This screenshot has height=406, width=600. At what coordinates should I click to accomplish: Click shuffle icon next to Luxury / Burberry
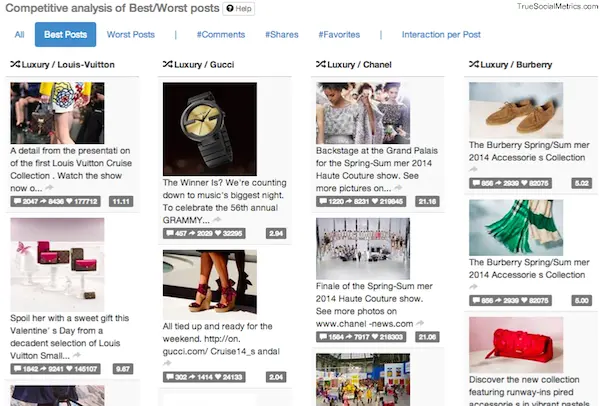(474, 64)
